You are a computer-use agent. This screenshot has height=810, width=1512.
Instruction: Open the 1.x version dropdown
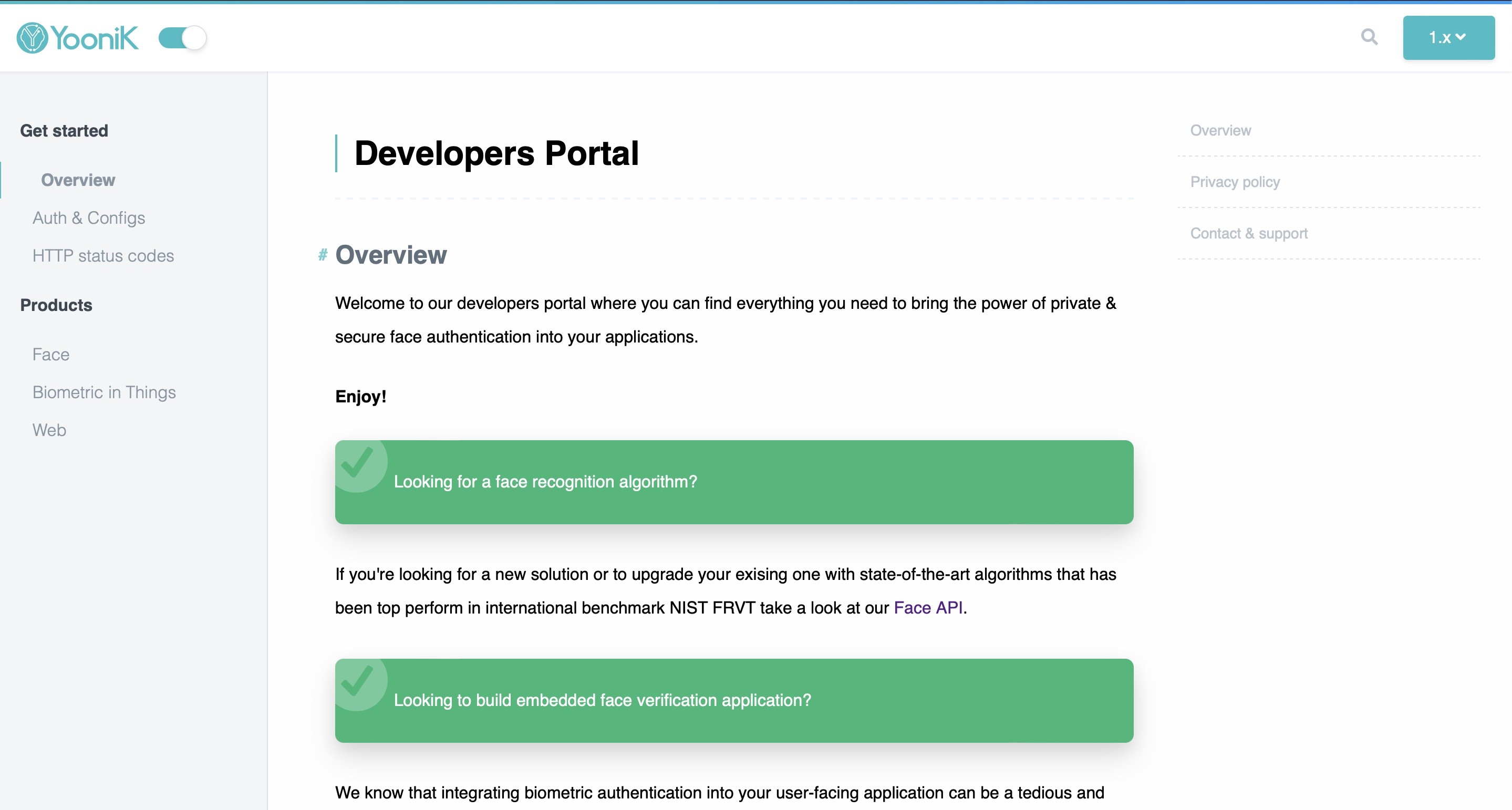coord(1448,38)
